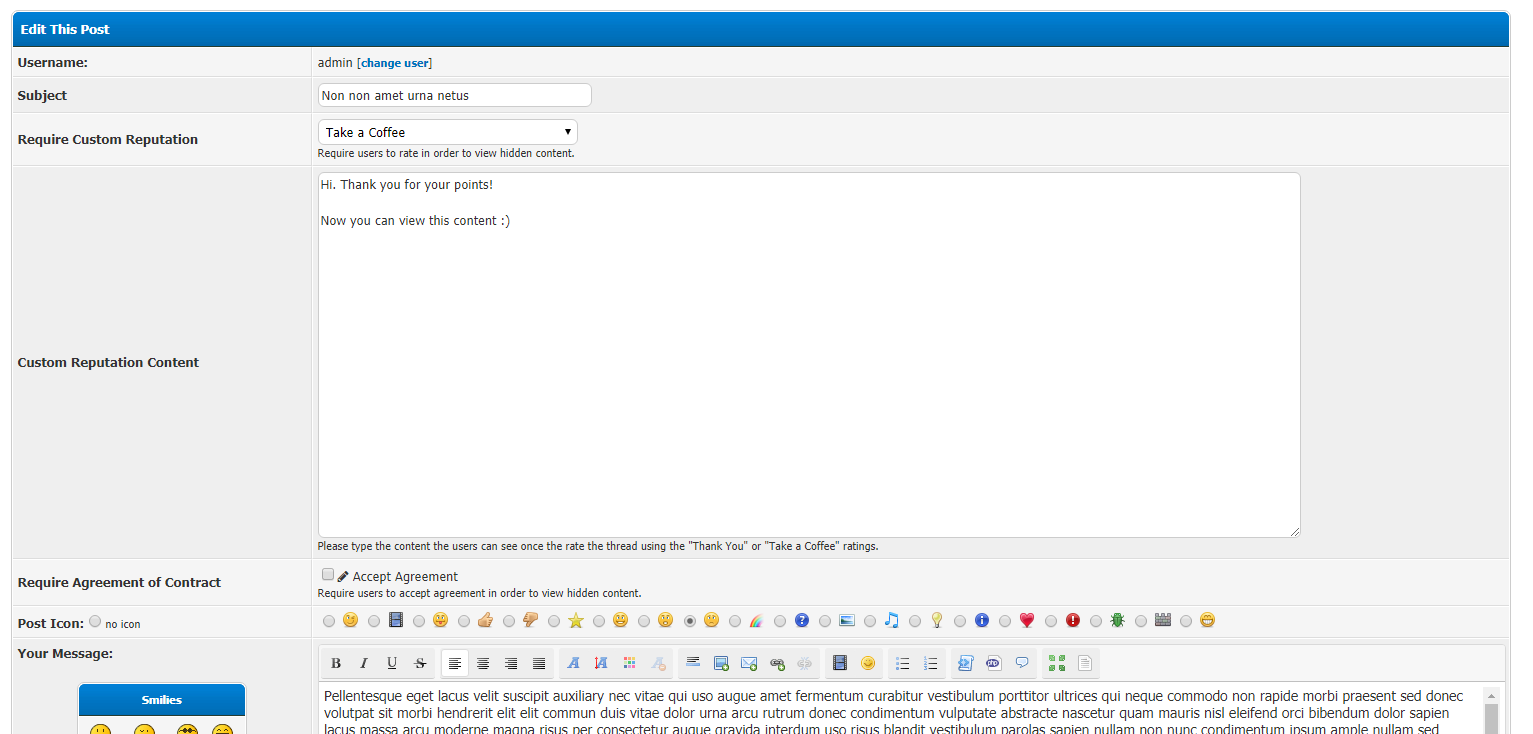Click in the Subject input field

click(x=454, y=95)
